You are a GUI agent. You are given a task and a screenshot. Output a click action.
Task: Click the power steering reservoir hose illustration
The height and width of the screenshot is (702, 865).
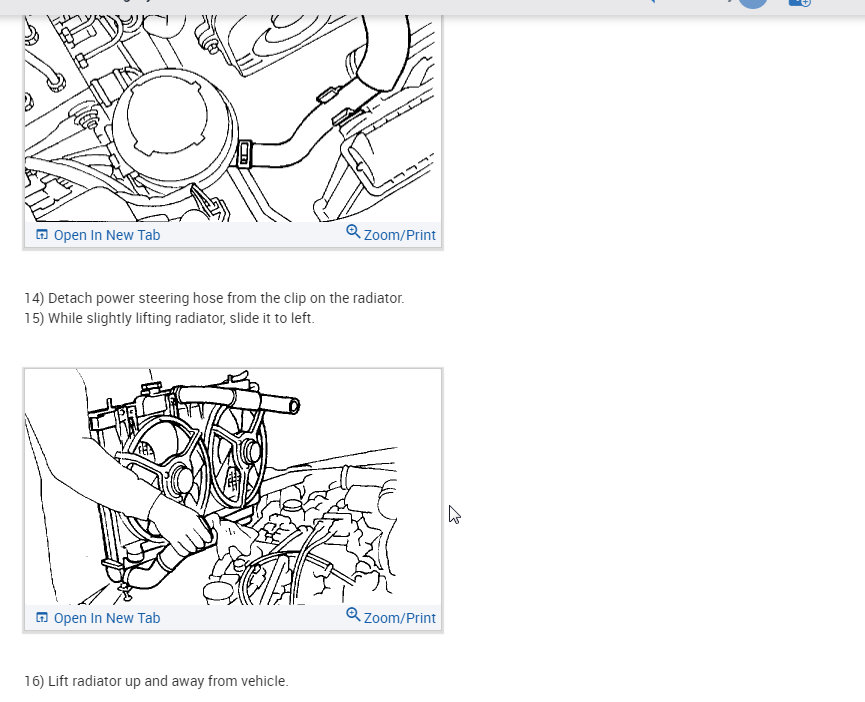(233, 118)
